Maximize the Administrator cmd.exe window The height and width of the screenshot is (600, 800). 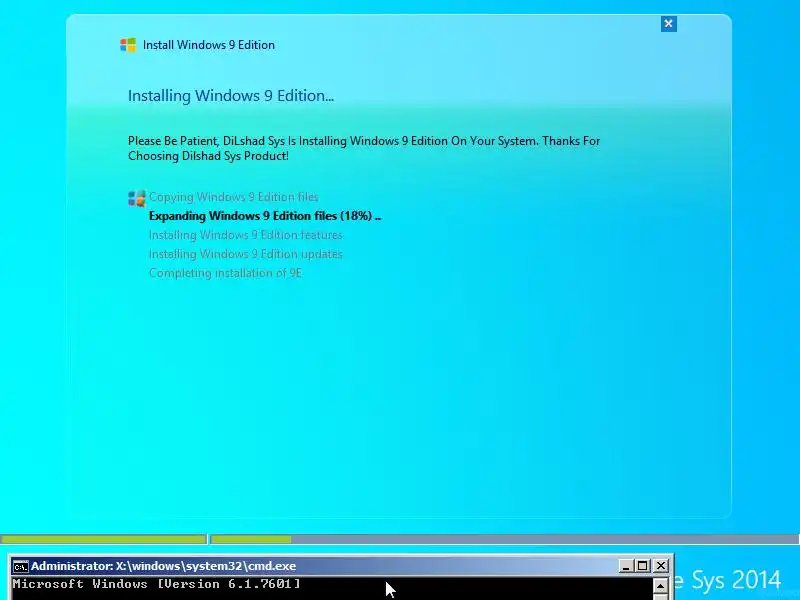coord(643,566)
